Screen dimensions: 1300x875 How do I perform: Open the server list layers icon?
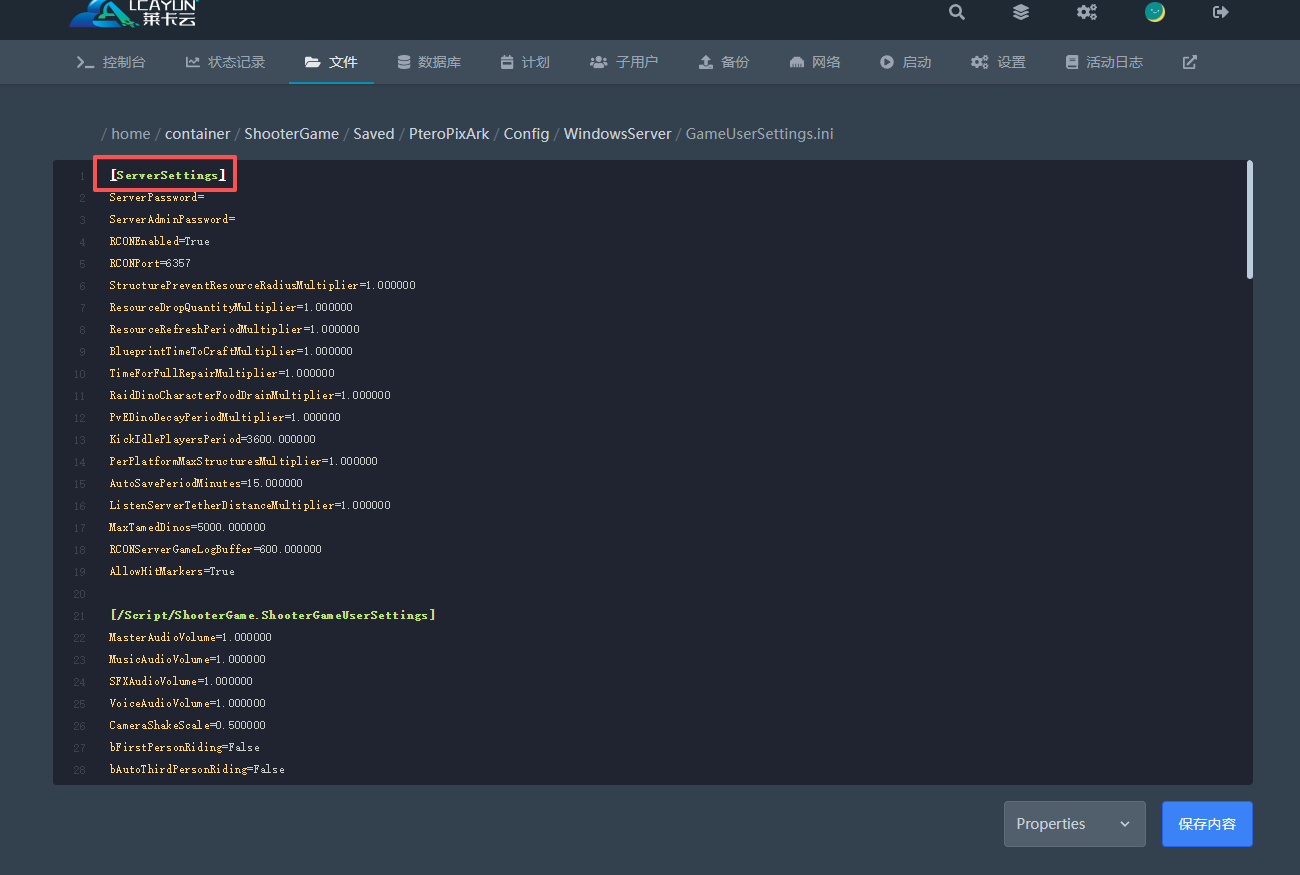coord(1020,12)
